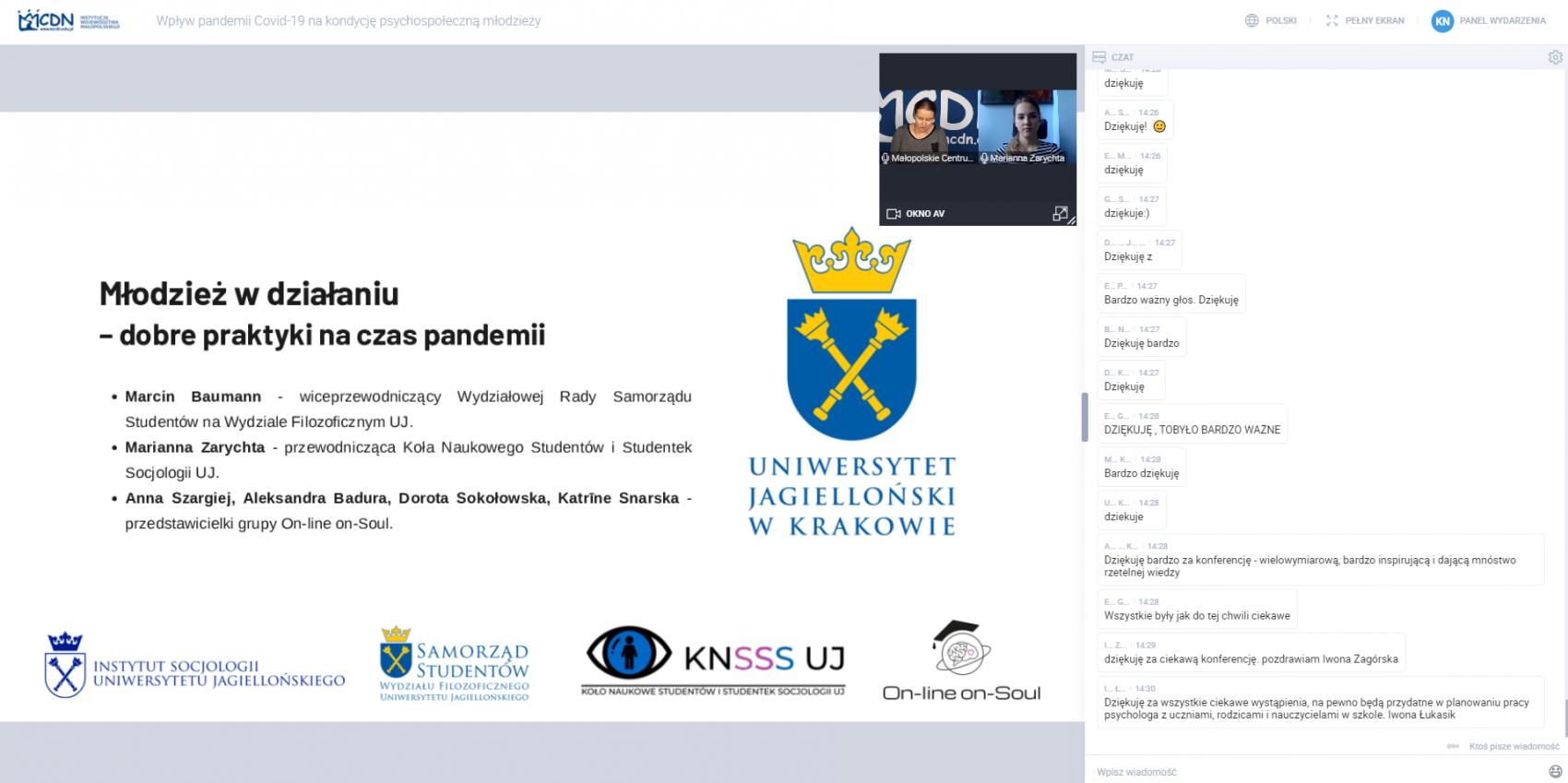Click the full screen arrows icon

pyautogui.click(x=1332, y=20)
